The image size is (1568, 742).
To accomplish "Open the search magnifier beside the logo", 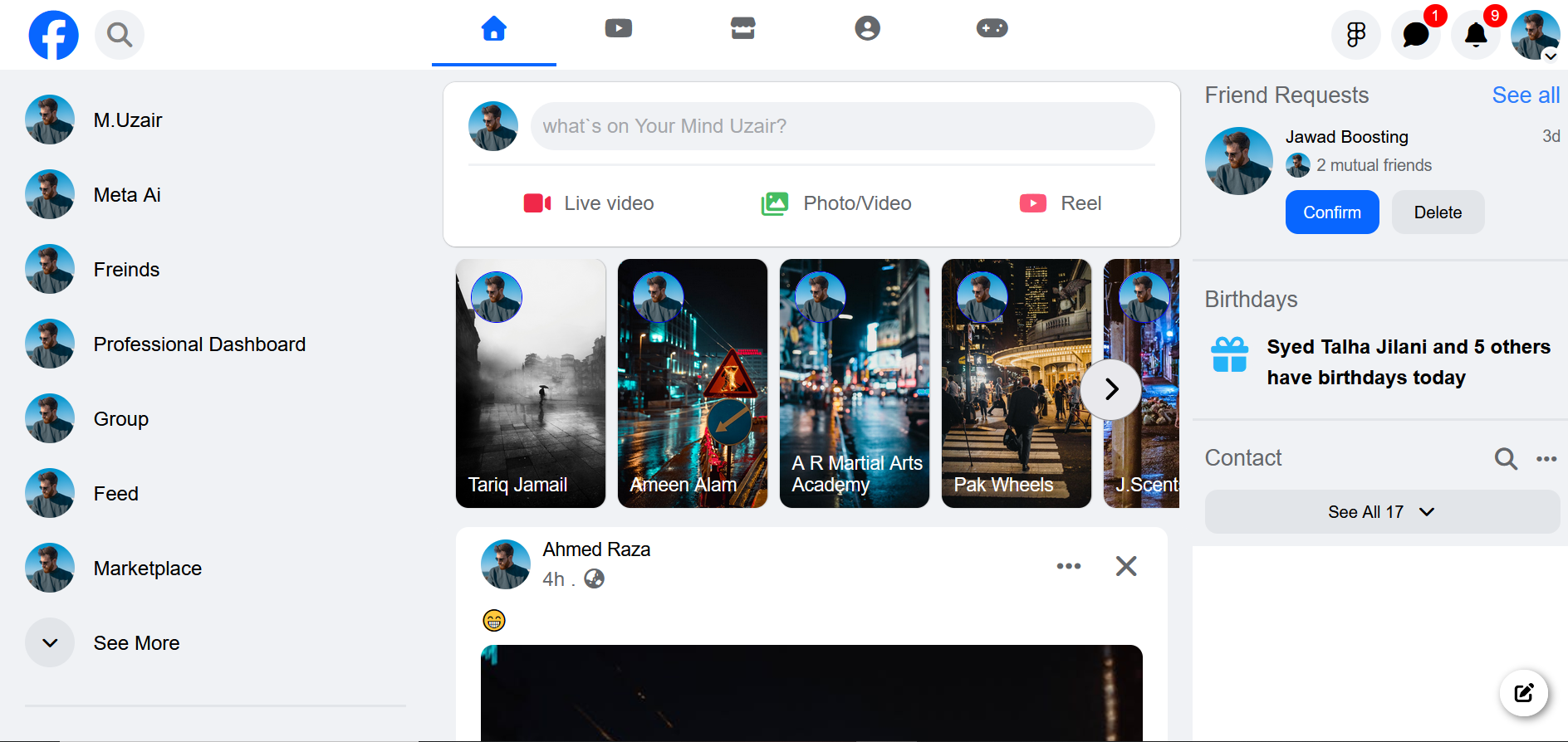I will tap(120, 35).
